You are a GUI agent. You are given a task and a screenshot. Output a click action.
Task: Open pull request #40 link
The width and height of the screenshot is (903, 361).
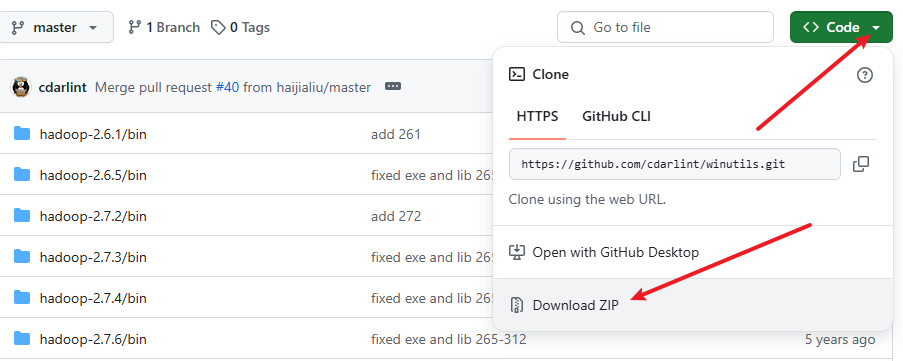[x=227, y=88]
